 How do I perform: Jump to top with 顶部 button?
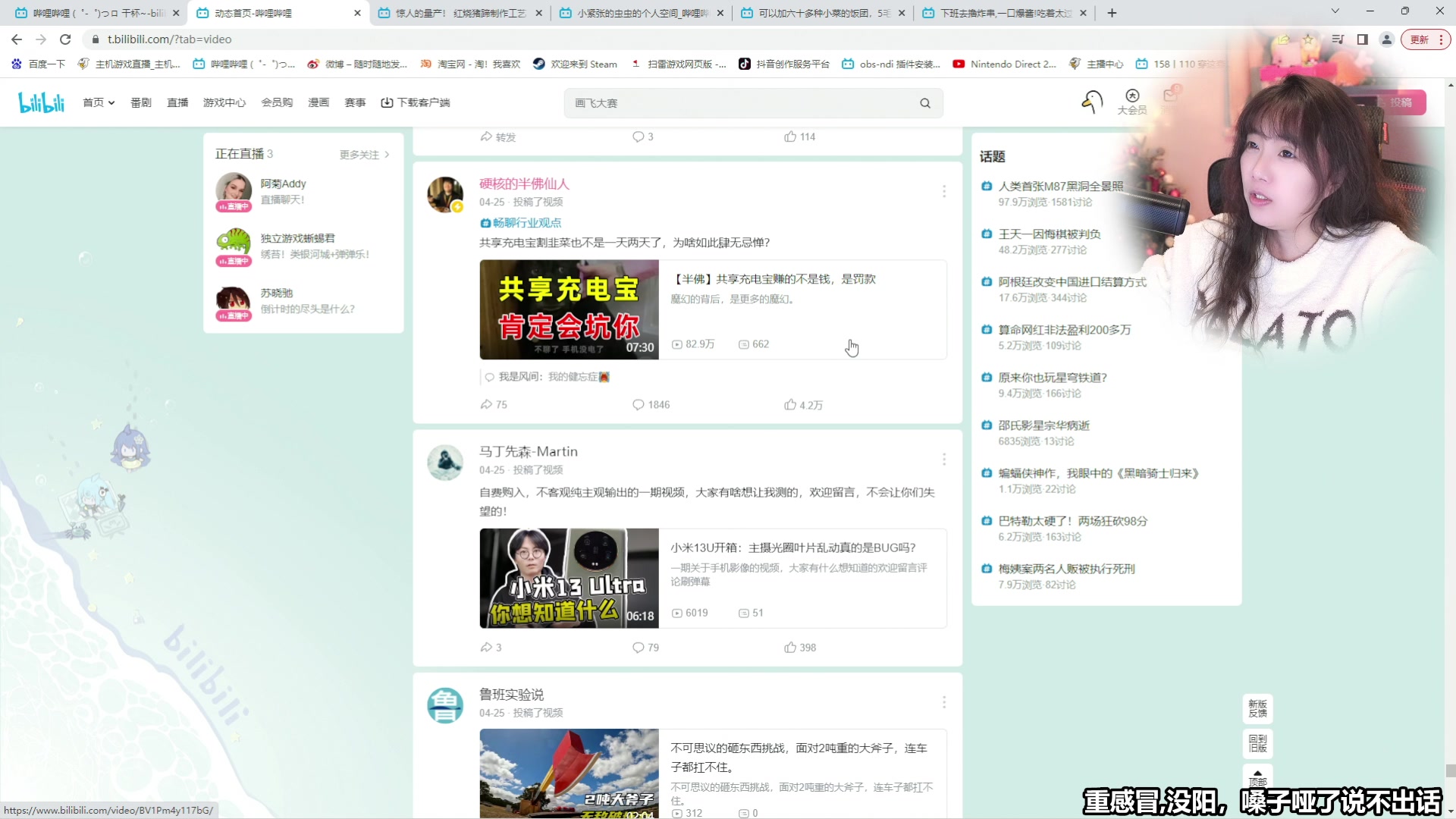(1257, 777)
